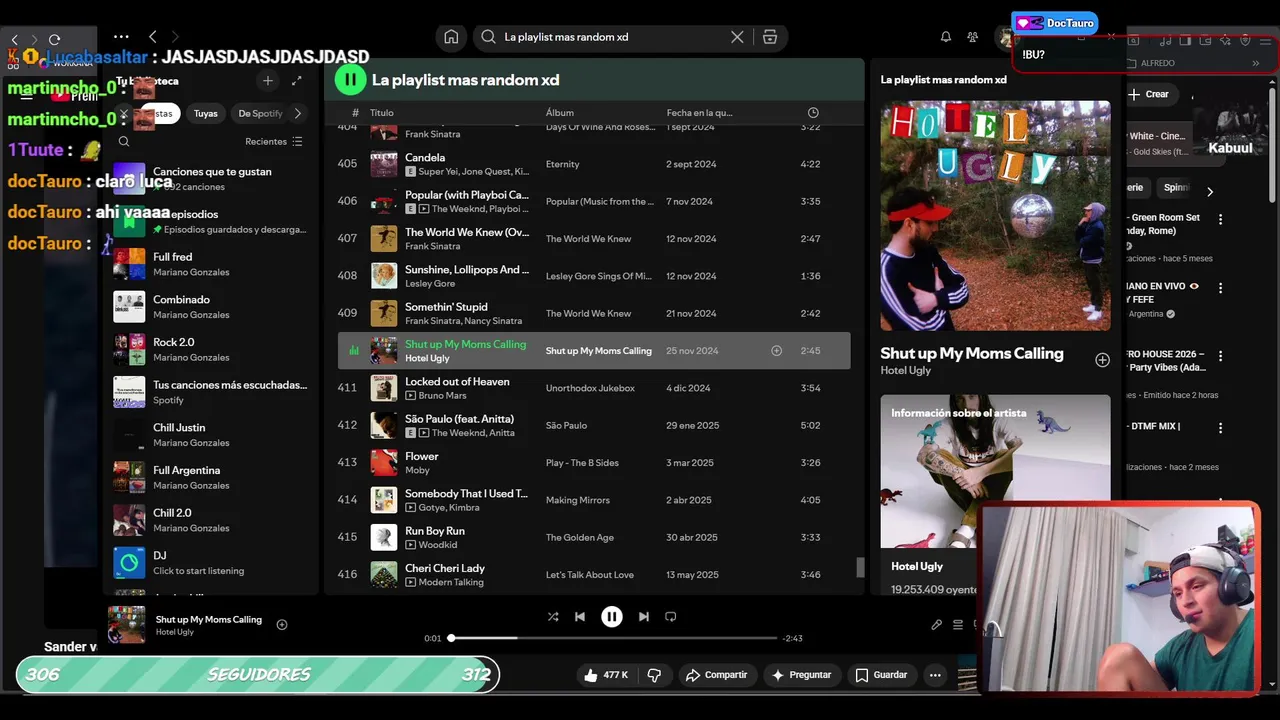Skip to the previous track
The image size is (1280, 720).
(580, 617)
